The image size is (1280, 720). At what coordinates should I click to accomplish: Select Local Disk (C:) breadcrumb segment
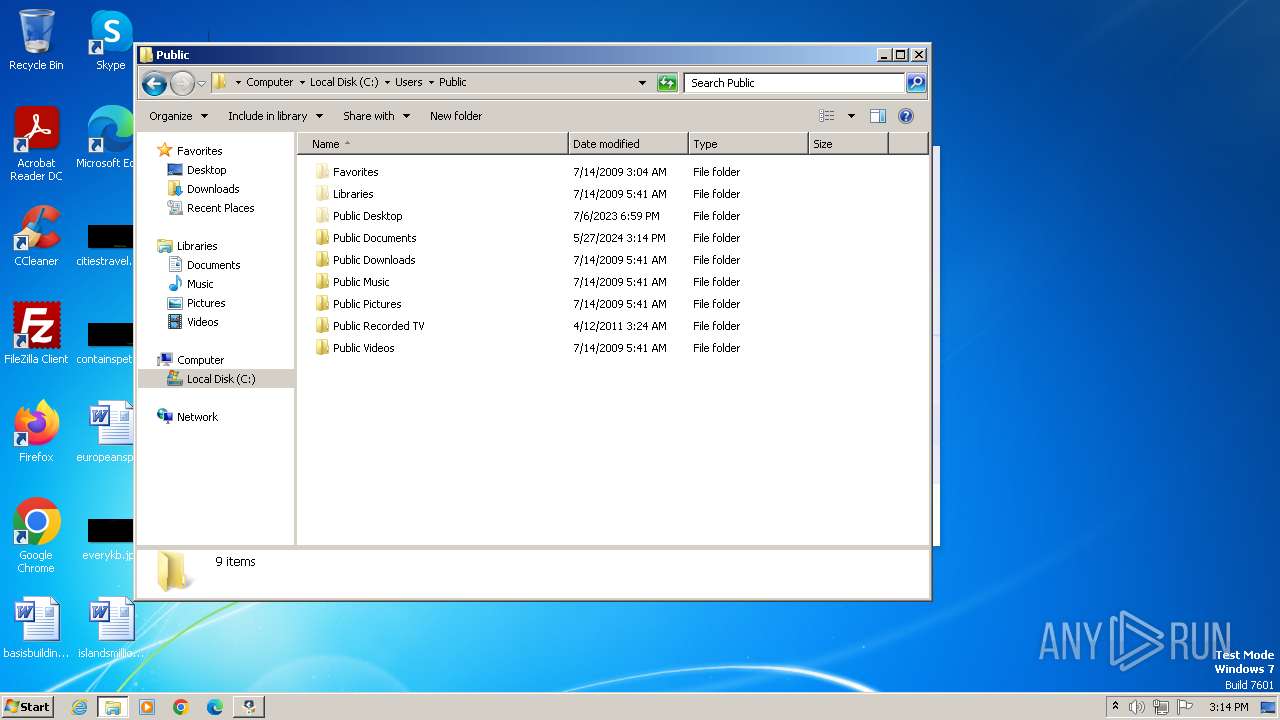click(344, 82)
